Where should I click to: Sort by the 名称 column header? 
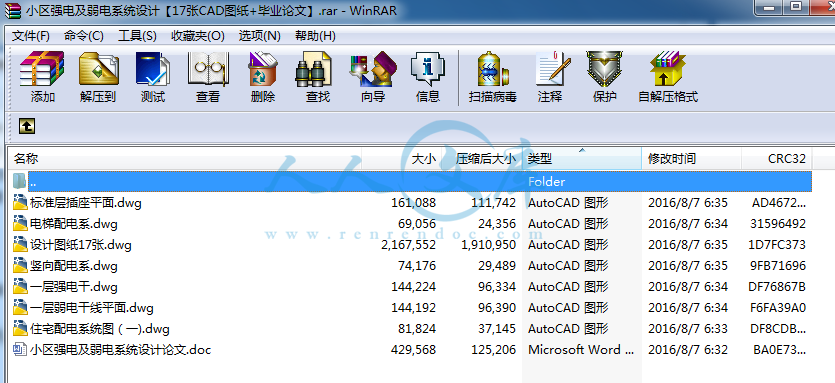(185, 159)
